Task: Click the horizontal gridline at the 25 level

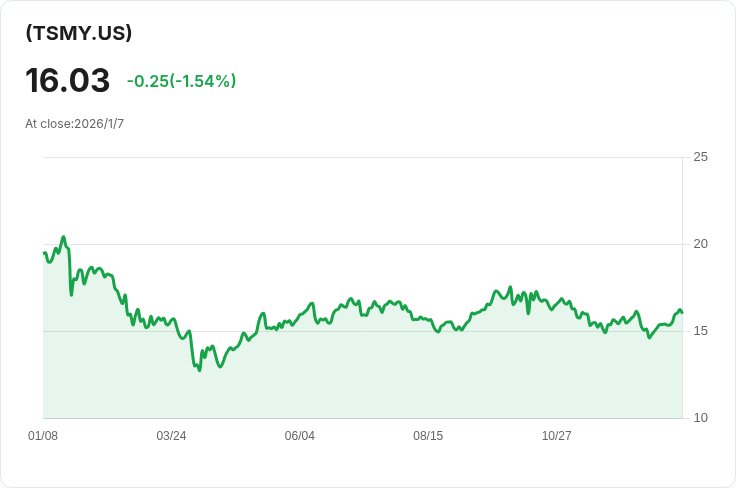Action: pyautogui.click(x=360, y=157)
